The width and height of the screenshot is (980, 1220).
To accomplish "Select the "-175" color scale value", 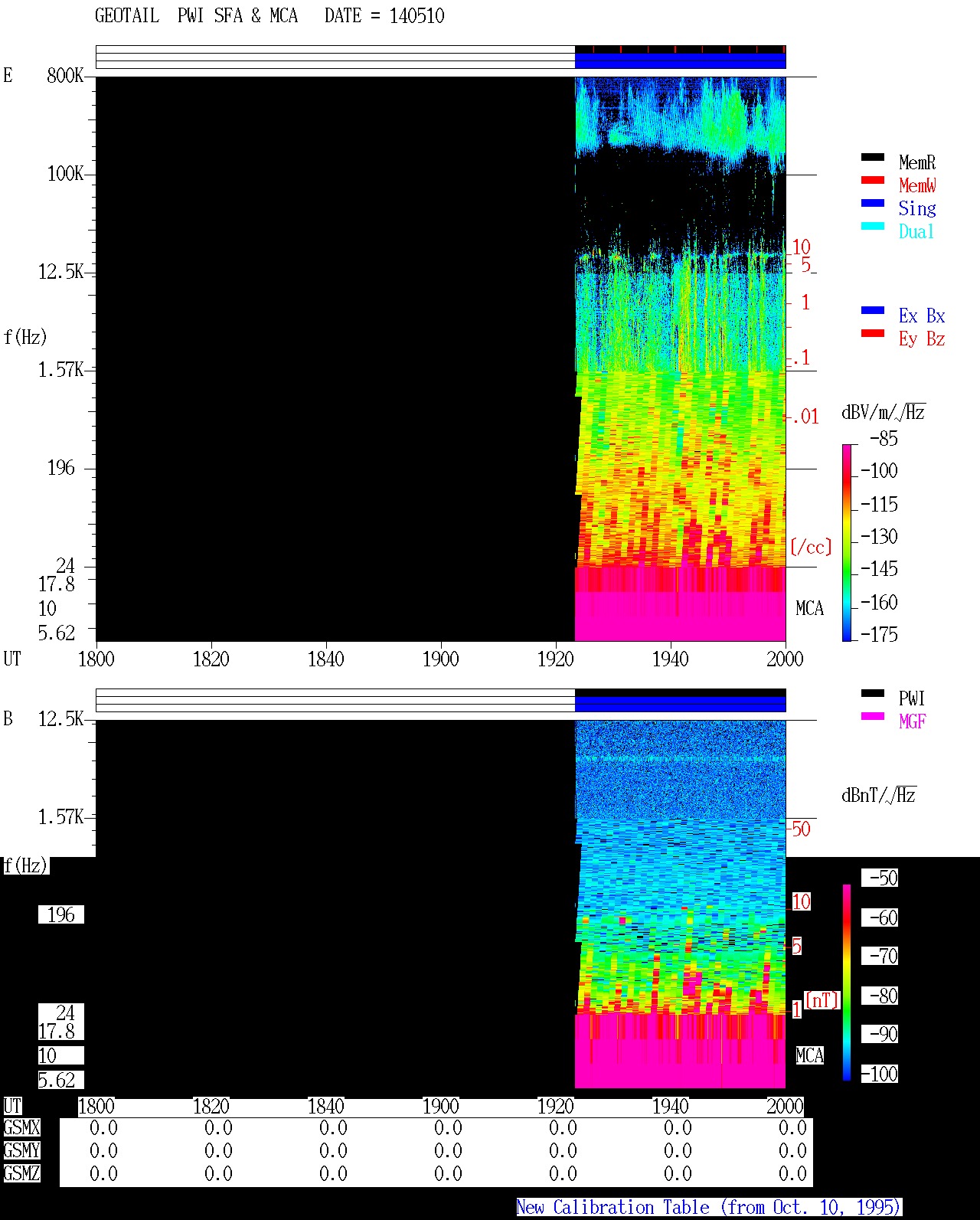I will click(x=879, y=634).
